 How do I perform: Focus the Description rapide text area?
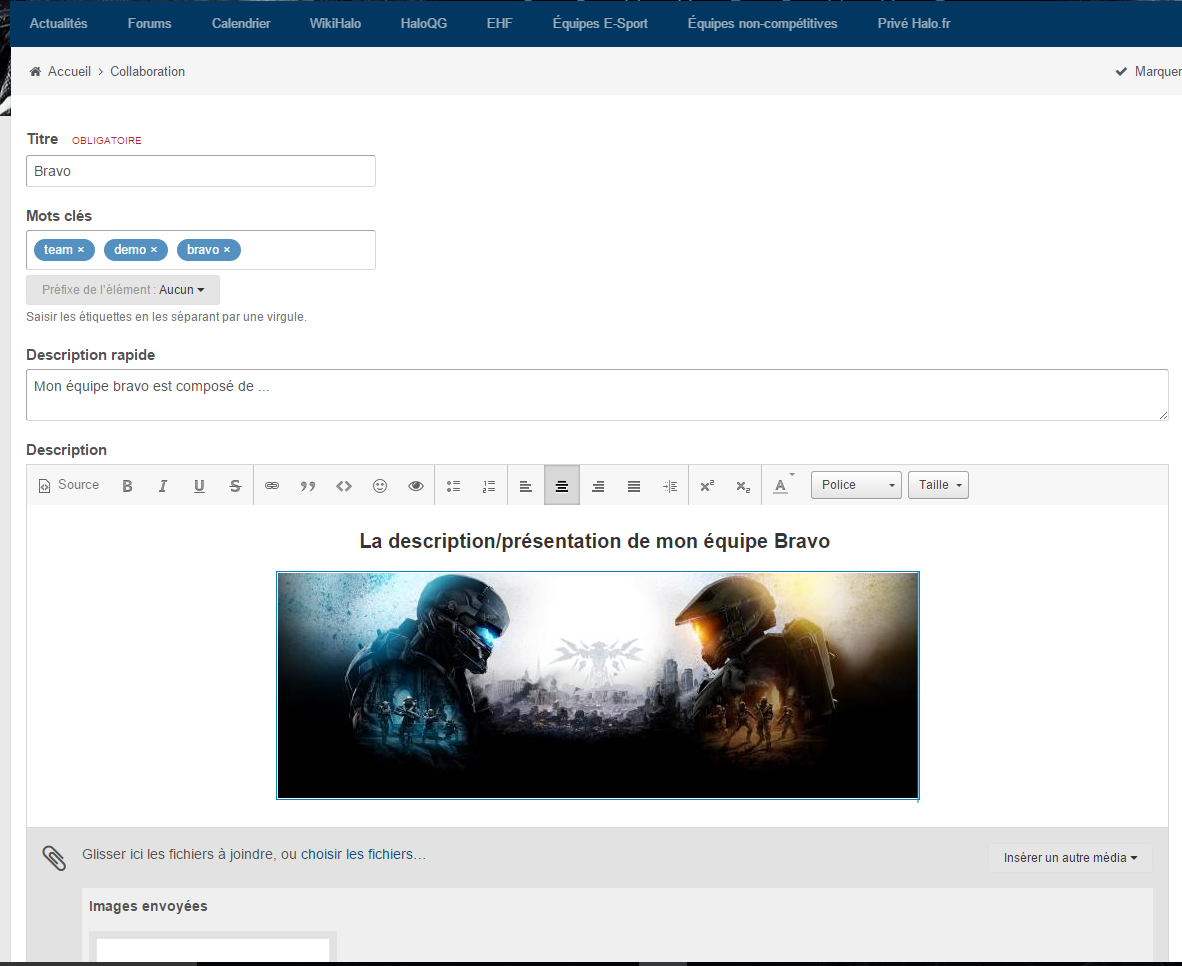597,394
